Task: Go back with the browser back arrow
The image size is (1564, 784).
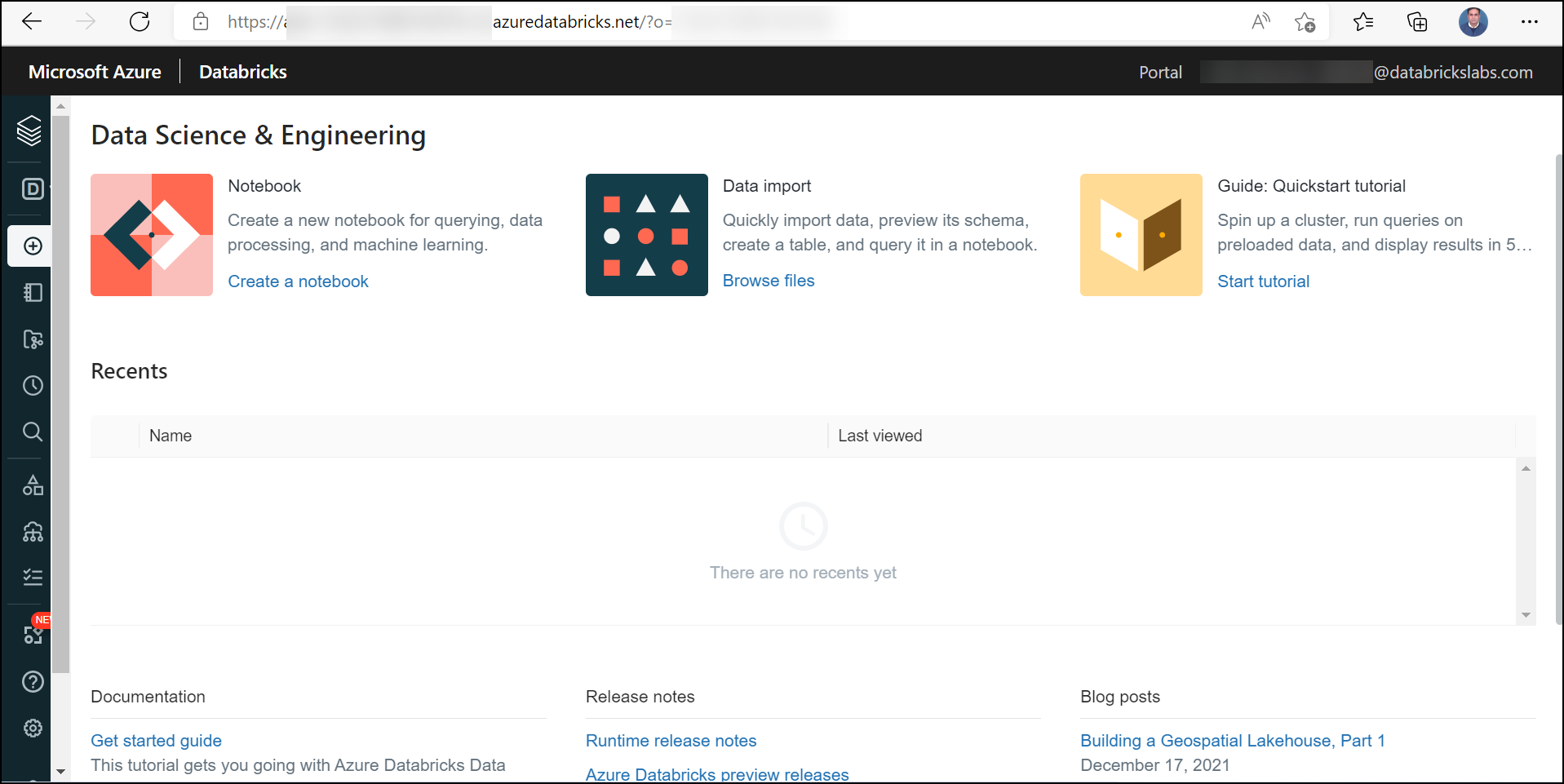Action: [32, 22]
